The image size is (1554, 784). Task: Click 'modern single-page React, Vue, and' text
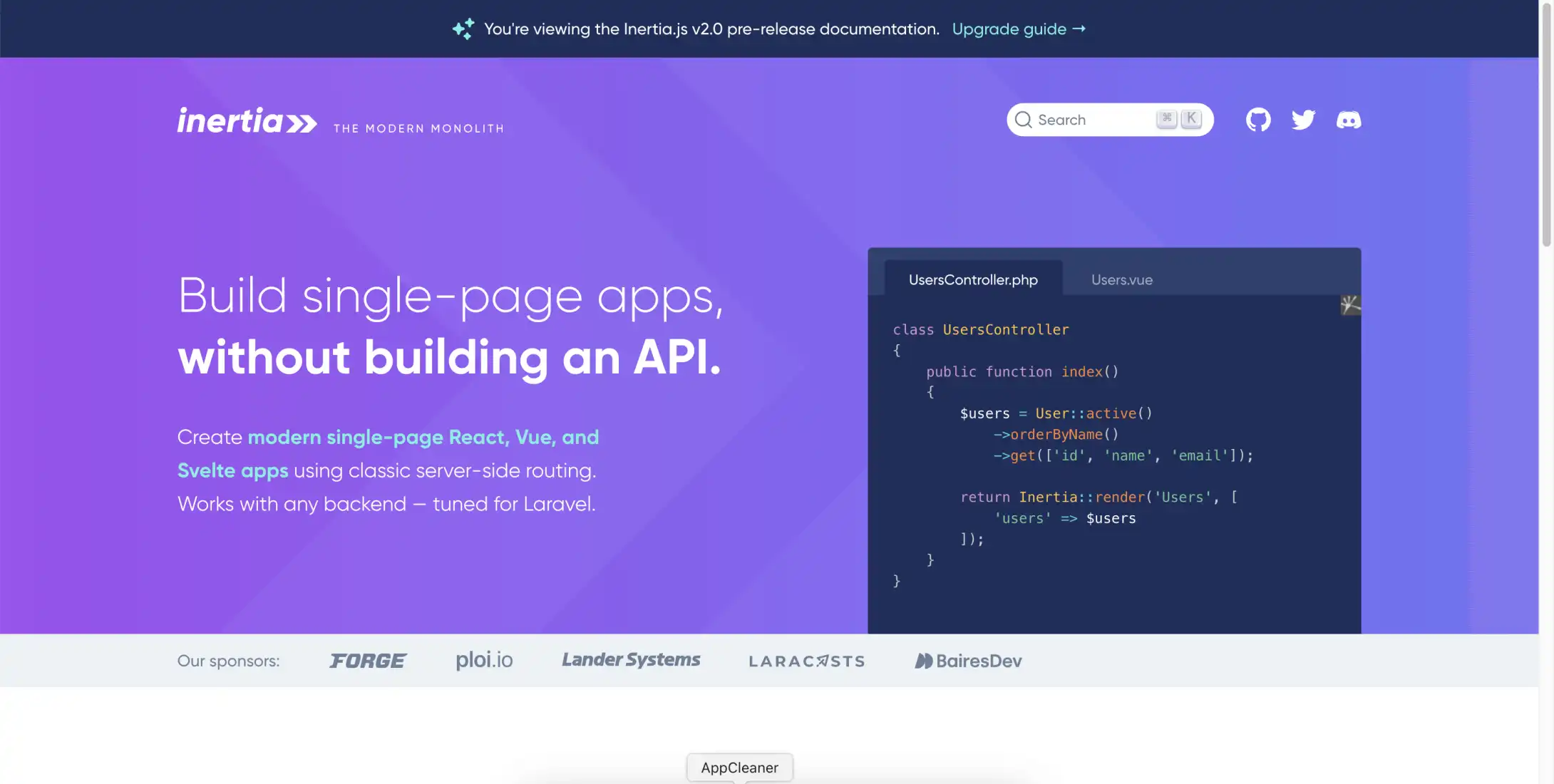[x=423, y=437]
